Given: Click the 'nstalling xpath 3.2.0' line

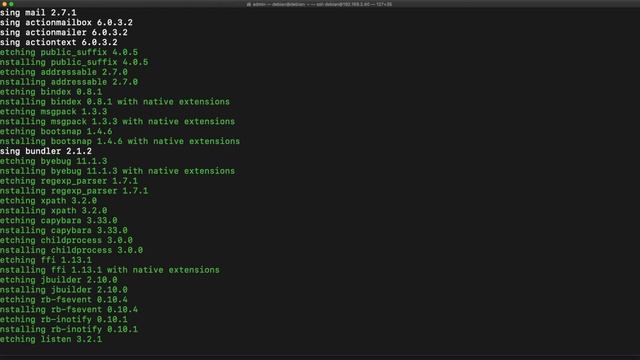Looking at the screenshot, I should click(53, 211).
